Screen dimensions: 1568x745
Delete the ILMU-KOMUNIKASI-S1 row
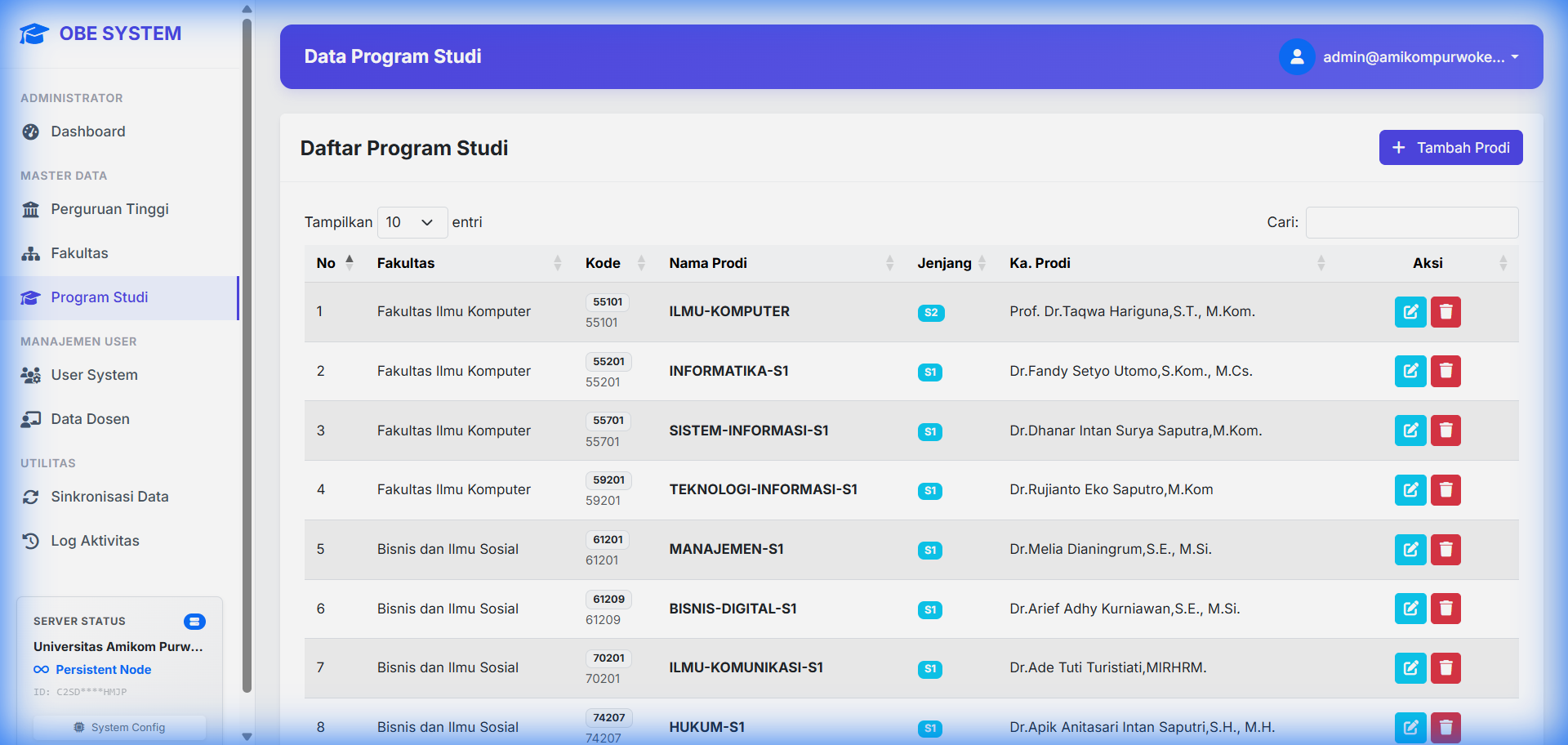1445,668
